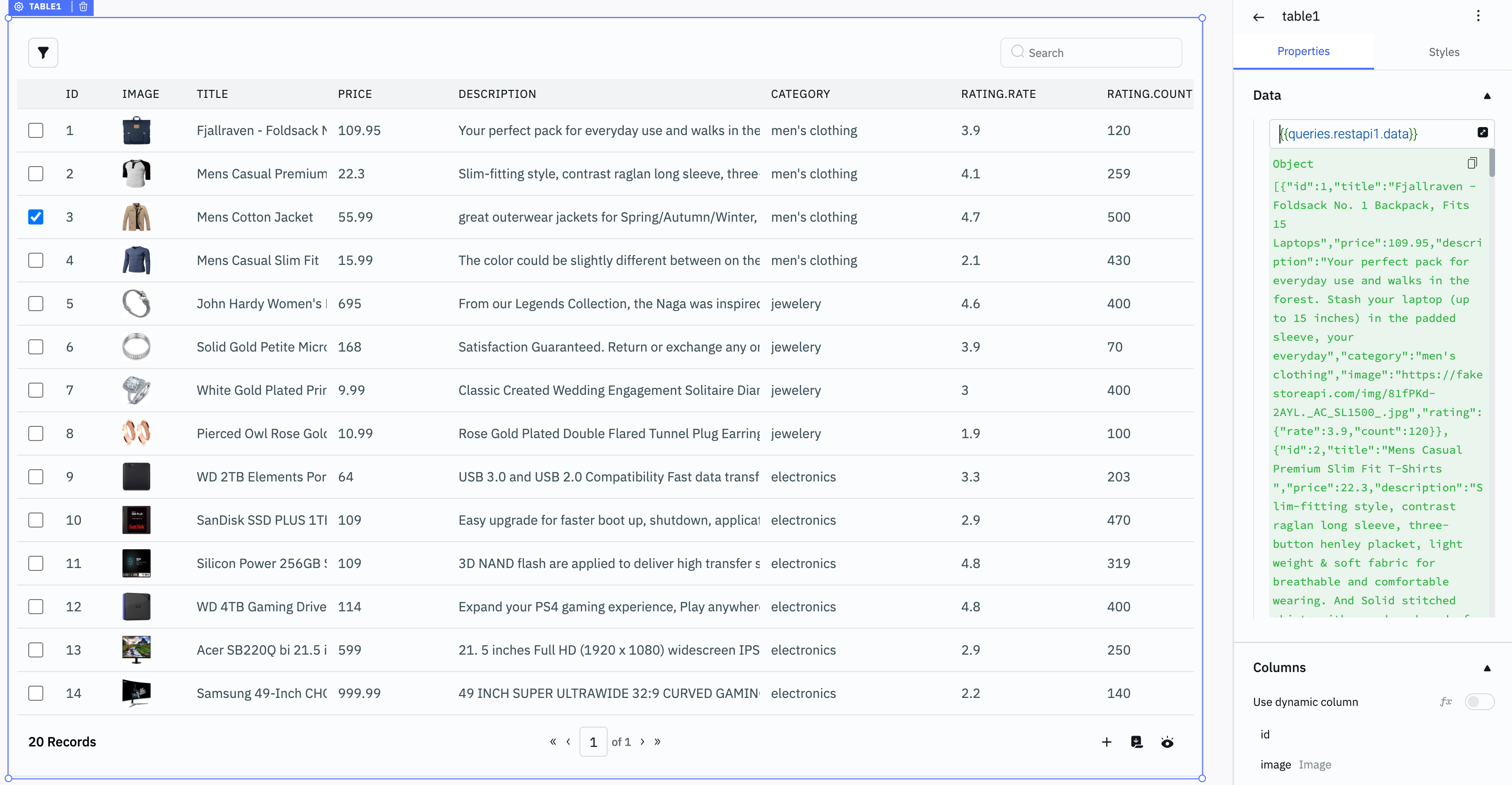The height and width of the screenshot is (785, 1512).
Task: Uncheck the row 3 checkbox
Action: pyautogui.click(x=36, y=217)
